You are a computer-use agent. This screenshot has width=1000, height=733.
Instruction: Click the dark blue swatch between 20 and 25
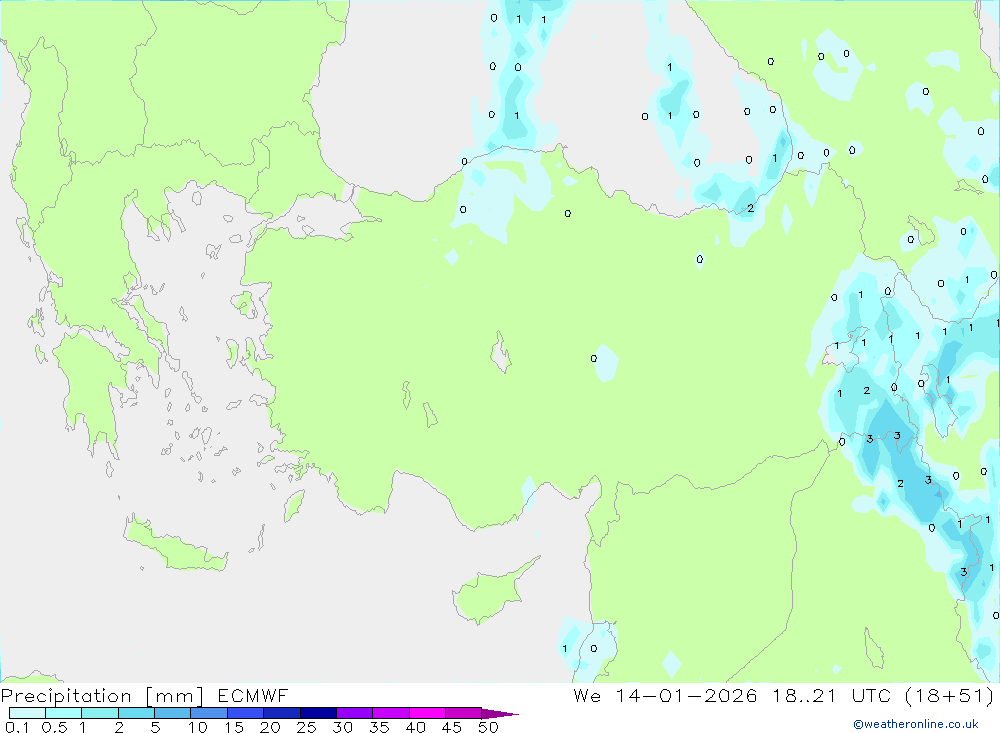(x=281, y=713)
